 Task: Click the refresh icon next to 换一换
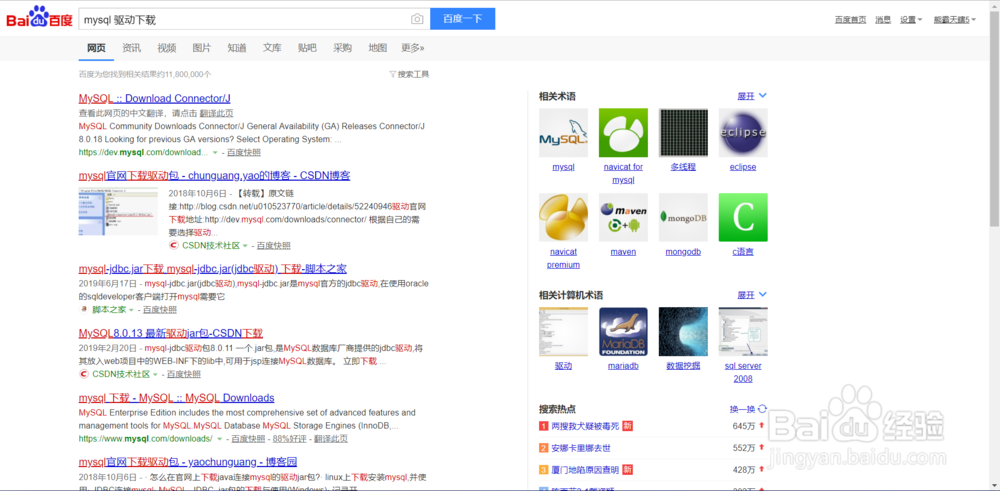pyautogui.click(x=763, y=409)
